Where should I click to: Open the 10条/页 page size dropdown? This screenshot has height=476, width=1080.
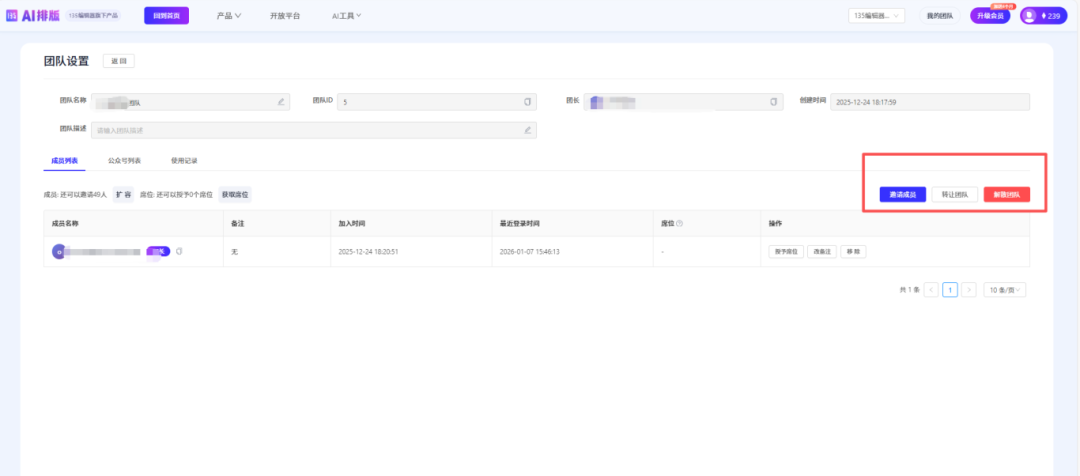[1004, 290]
